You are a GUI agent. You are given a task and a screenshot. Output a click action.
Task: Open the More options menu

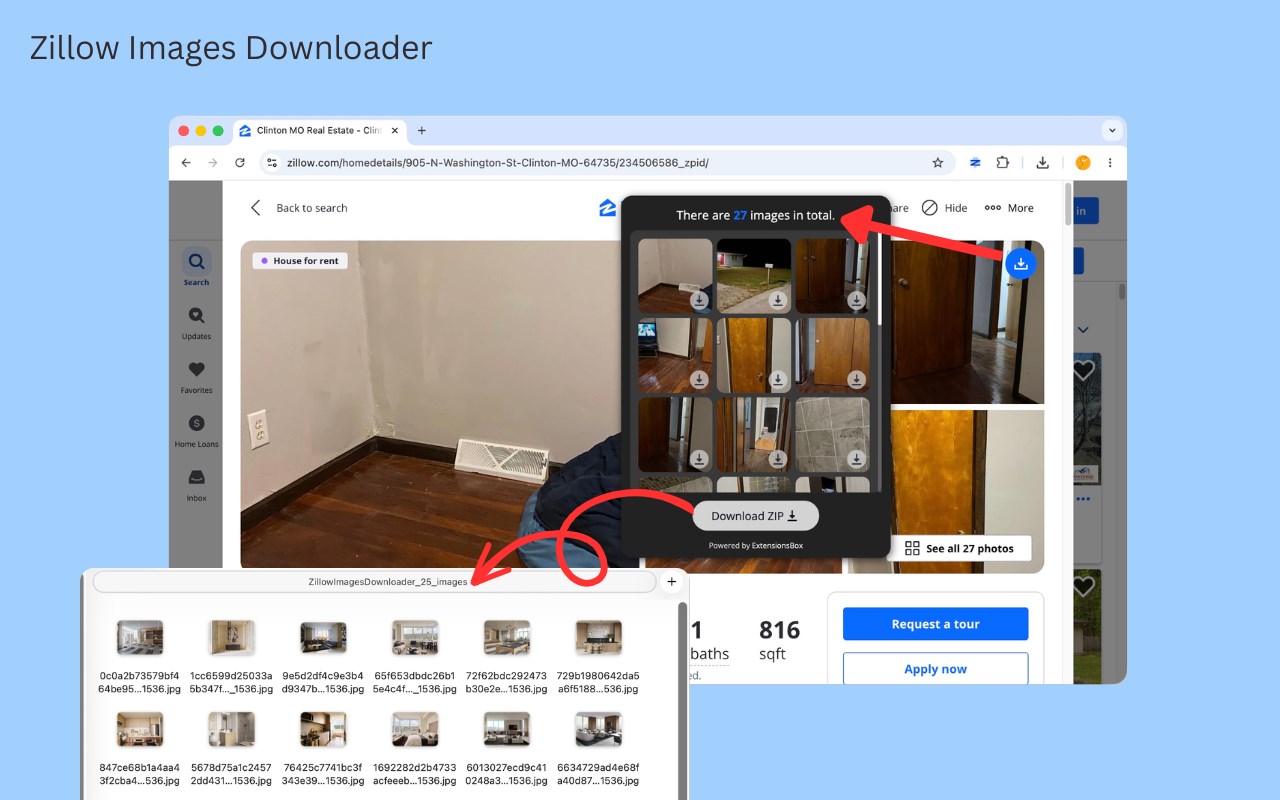click(1009, 208)
